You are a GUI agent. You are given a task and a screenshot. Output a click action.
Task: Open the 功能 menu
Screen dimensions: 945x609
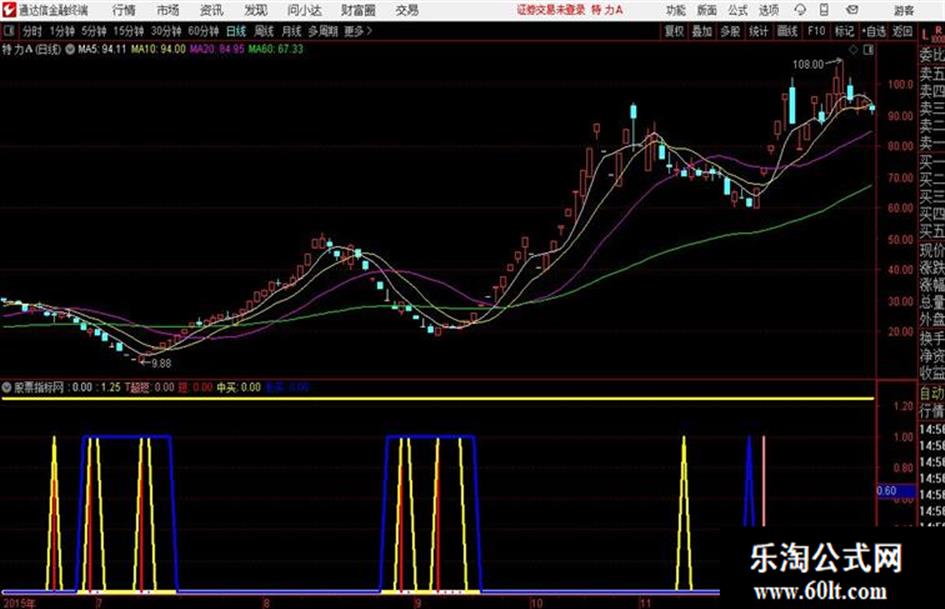click(x=676, y=10)
